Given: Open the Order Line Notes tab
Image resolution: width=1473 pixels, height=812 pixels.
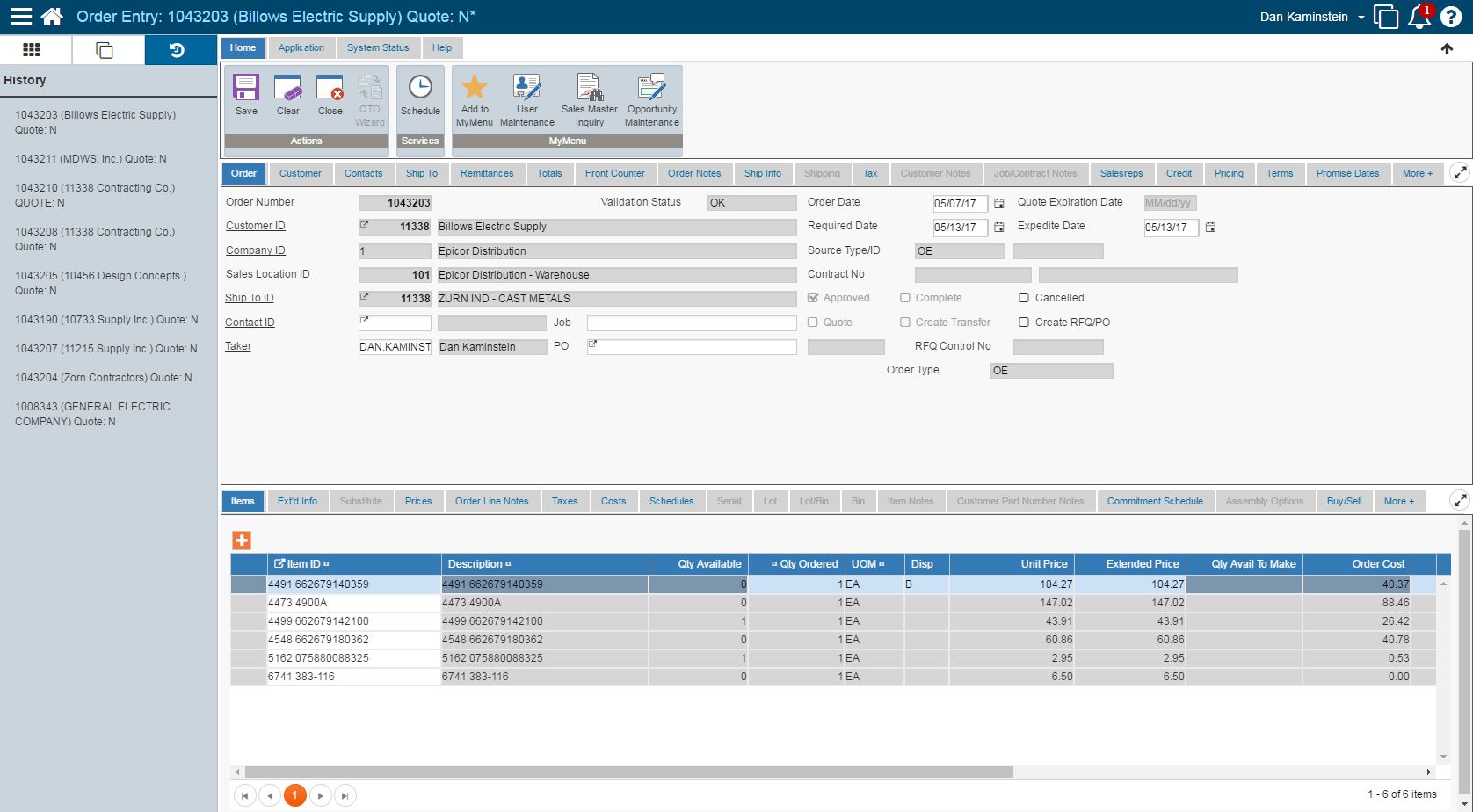Looking at the screenshot, I should 491,501.
